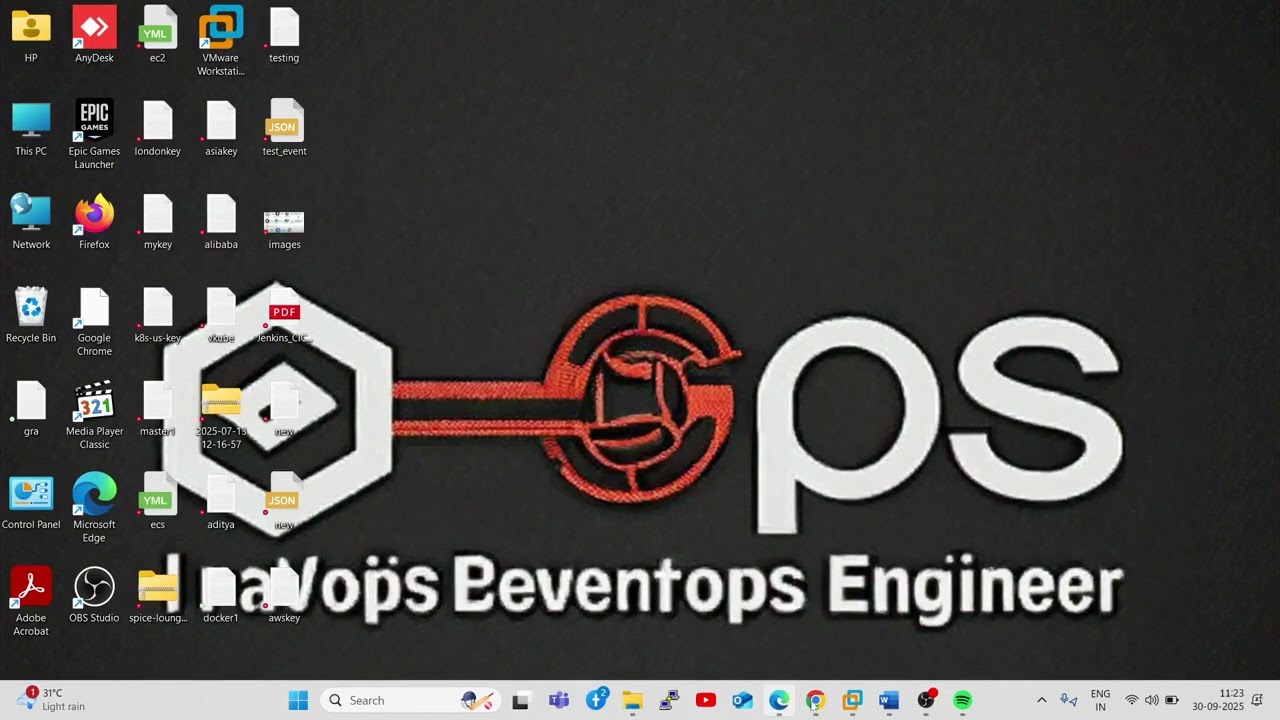Open Microsoft Teams from taskbar
The height and width of the screenshot is (720, 1280).
pos(558,700)
